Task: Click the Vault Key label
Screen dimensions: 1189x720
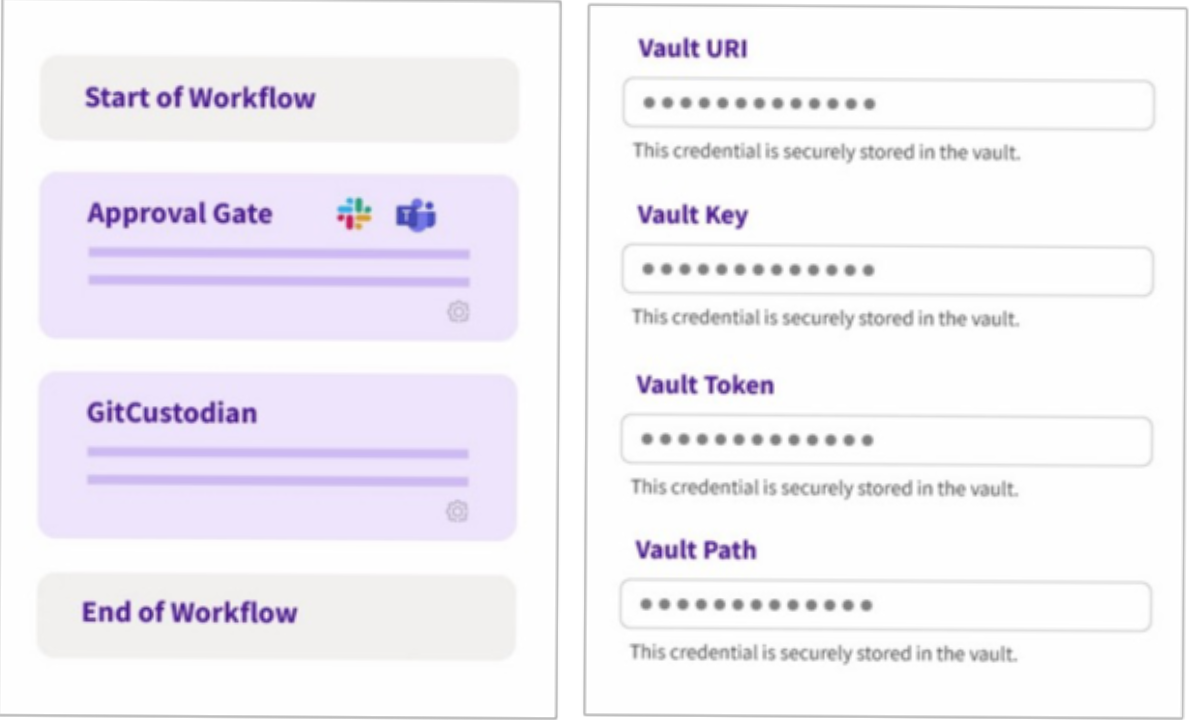Action: [x=692, y=215]
